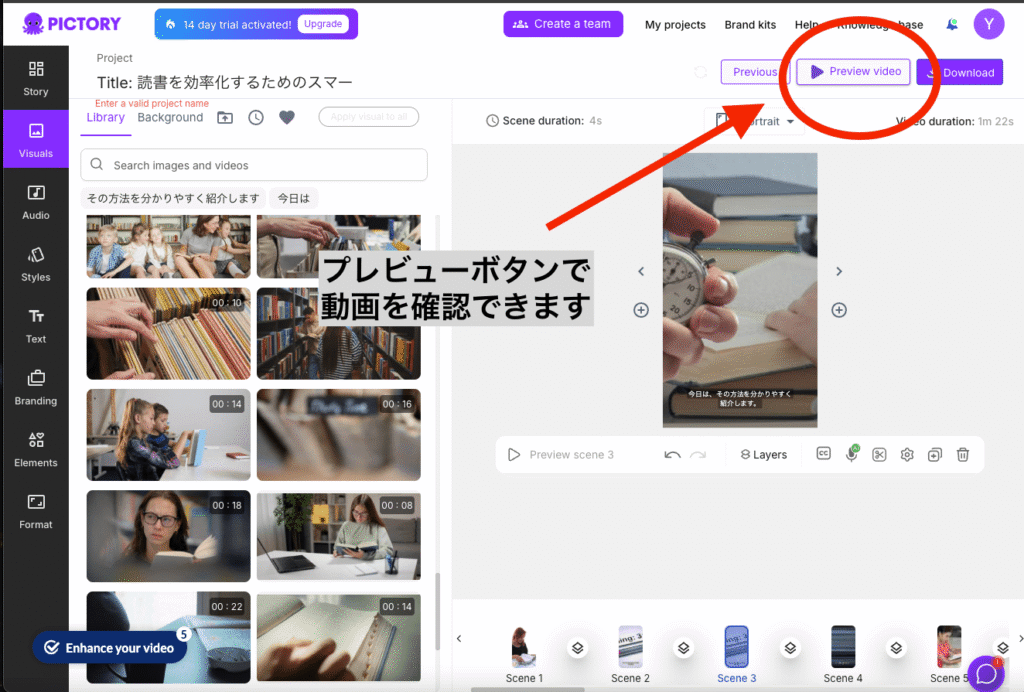Switch to the Background tab
Screen dimensions: 1024x692
coord(170,118)
